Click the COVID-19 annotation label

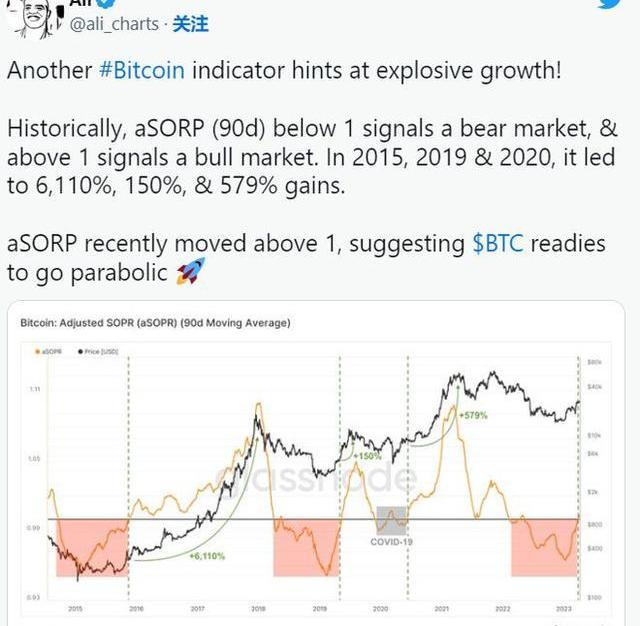[391, 541]
